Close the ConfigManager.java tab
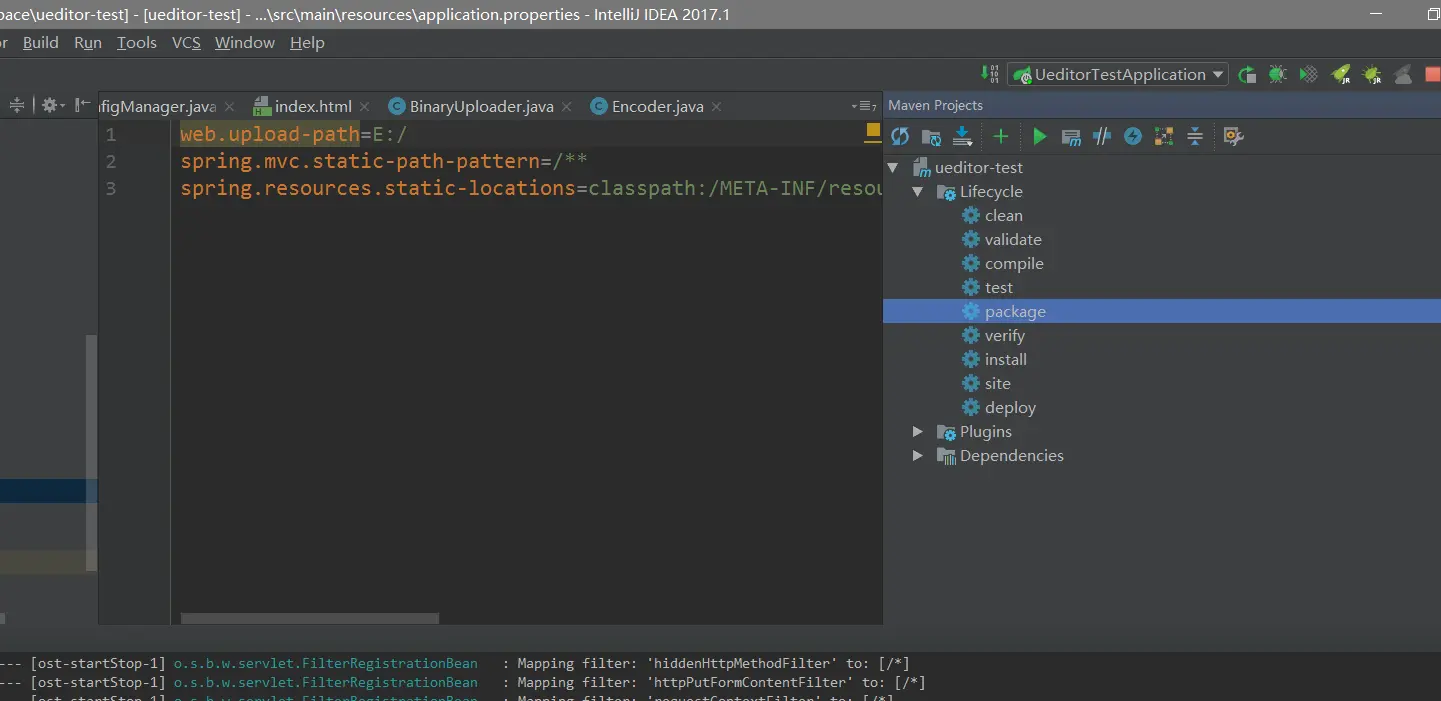Image resolution: width=1441 pixels, height=701 pixels. [230, 107]
